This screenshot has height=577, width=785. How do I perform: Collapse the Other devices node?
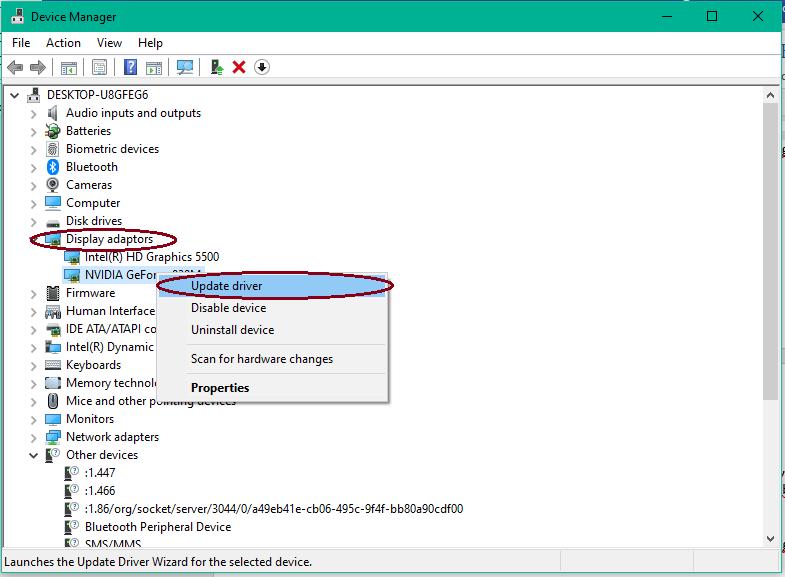pos(33,455)
